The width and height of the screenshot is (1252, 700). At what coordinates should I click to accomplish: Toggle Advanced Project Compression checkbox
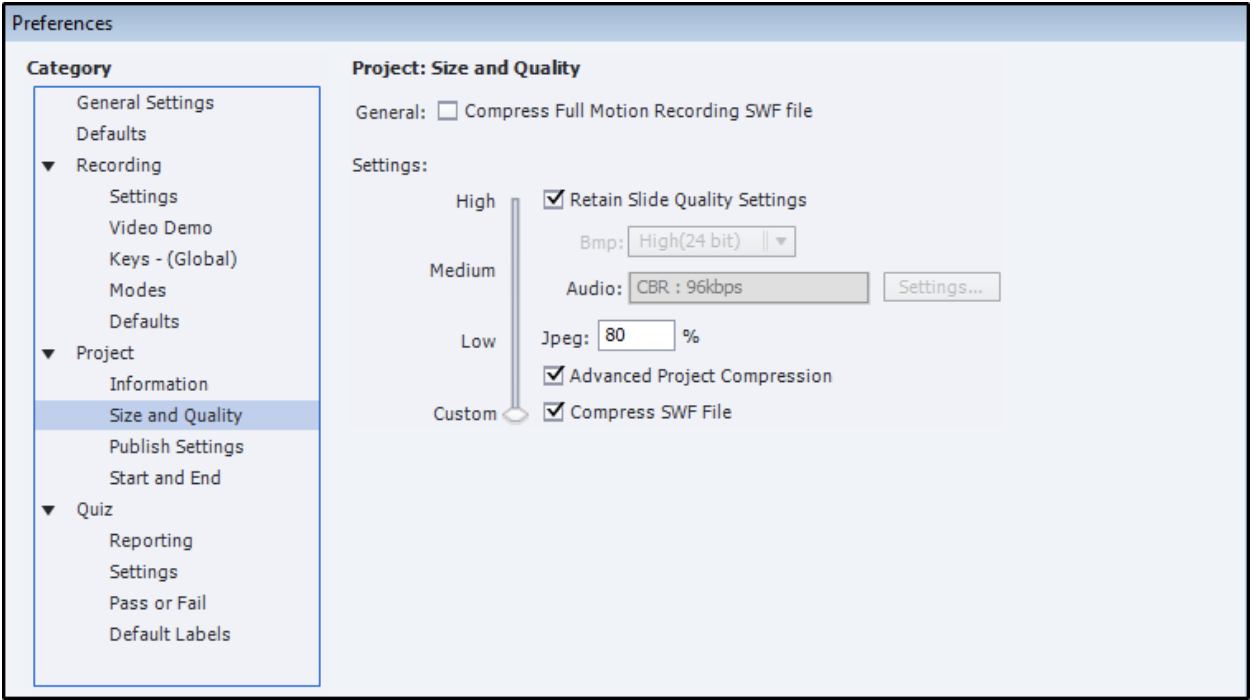coord(553,376)
